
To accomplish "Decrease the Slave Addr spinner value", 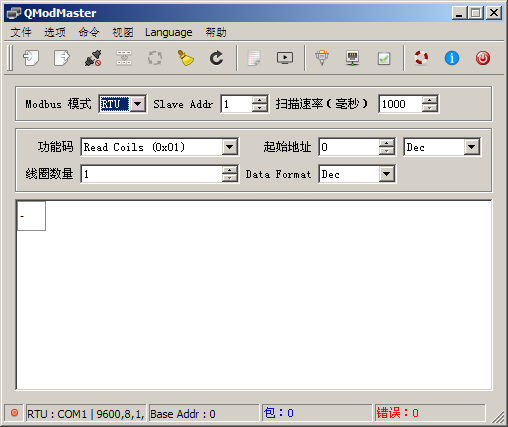I will click(259, 108).
